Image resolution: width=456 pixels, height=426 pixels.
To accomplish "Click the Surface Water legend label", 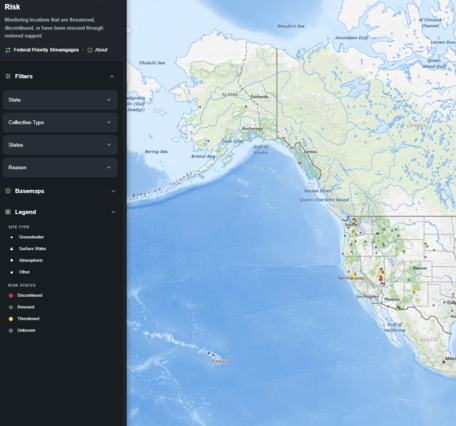I will pos(33,249).
